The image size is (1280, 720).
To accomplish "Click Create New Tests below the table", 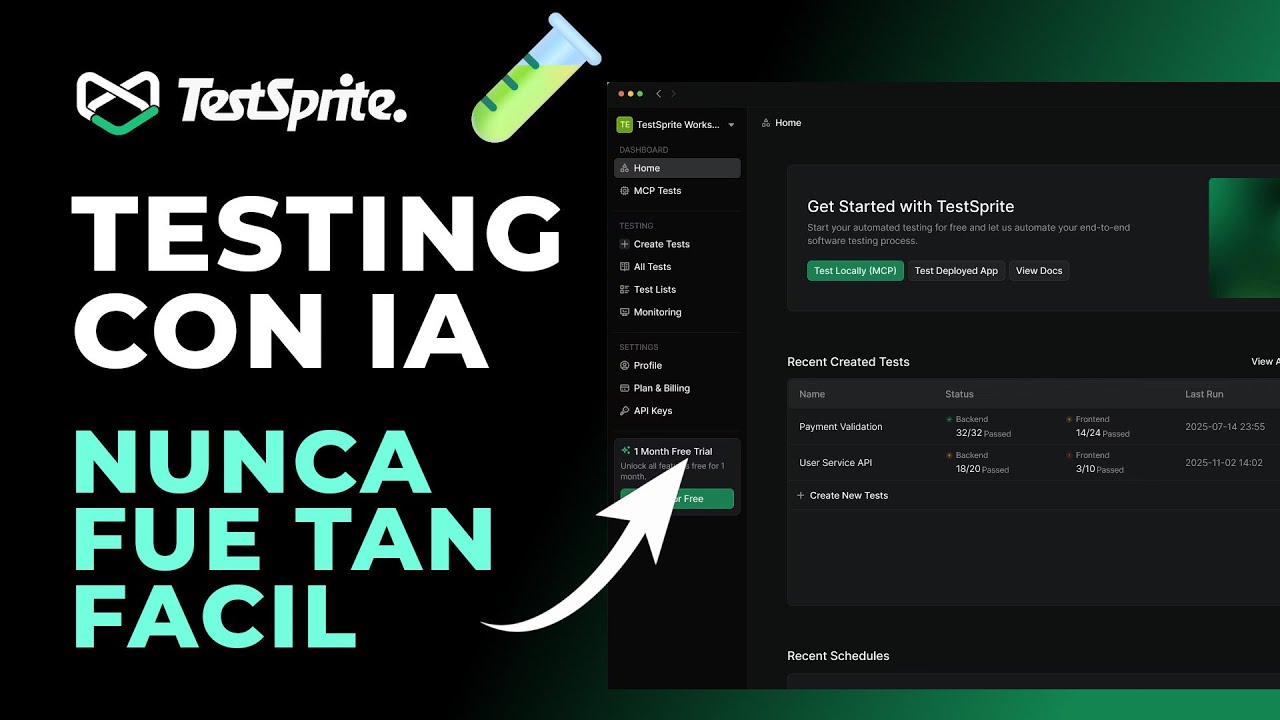I will (842, 496).
